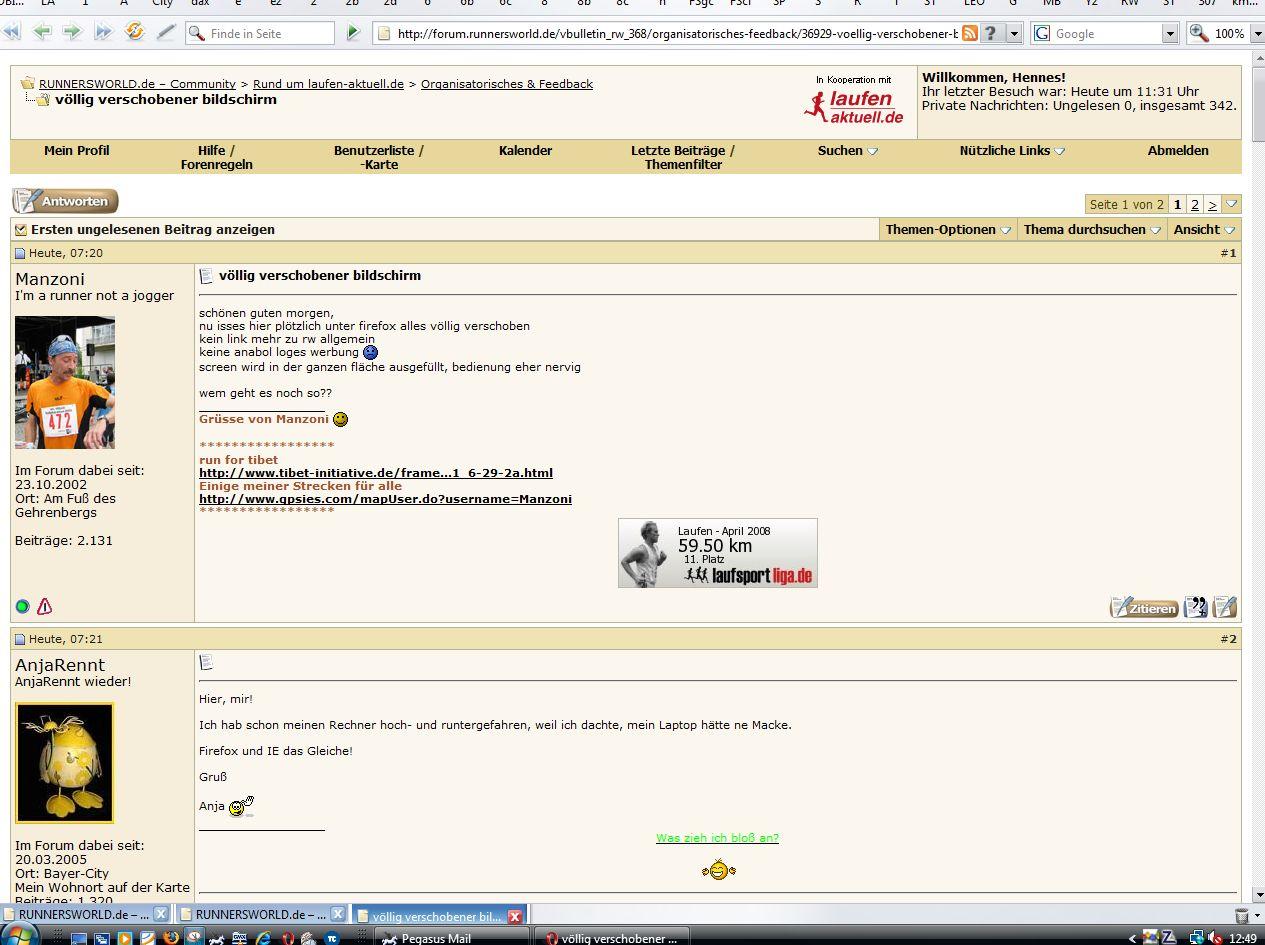Open 'Rund um laufen-aktuell.de' breadcrumb
This screenshot has width=1265, height=945.
(x=328, y=84)
